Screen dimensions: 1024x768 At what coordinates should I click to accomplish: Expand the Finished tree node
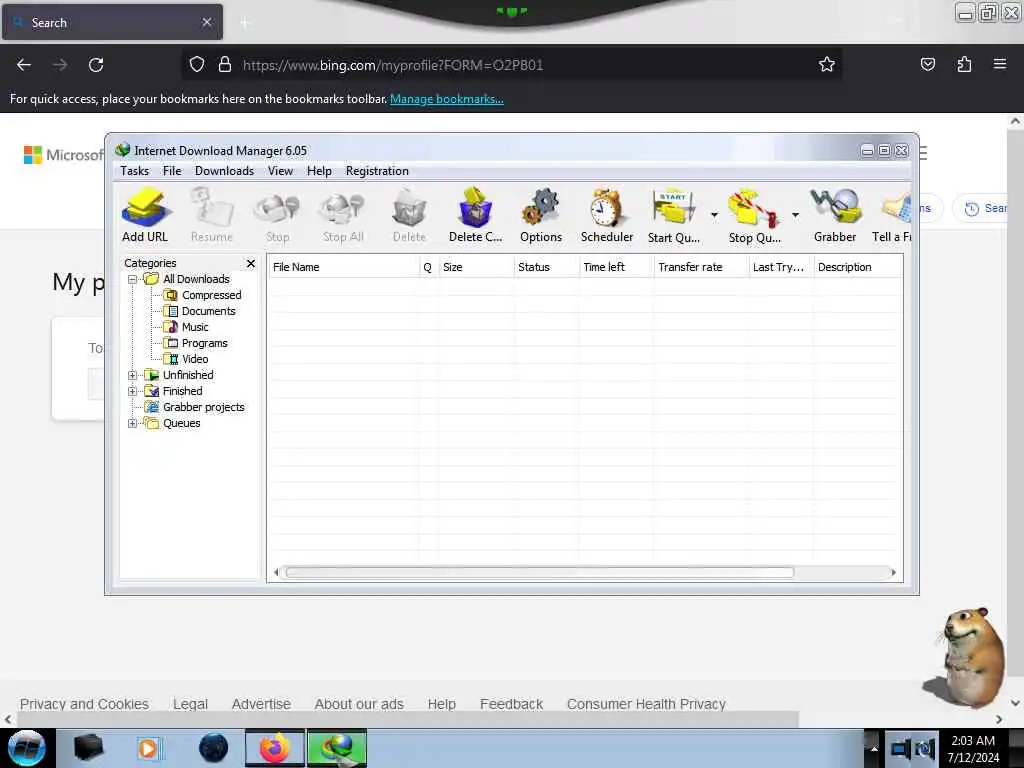click(133, 391)
